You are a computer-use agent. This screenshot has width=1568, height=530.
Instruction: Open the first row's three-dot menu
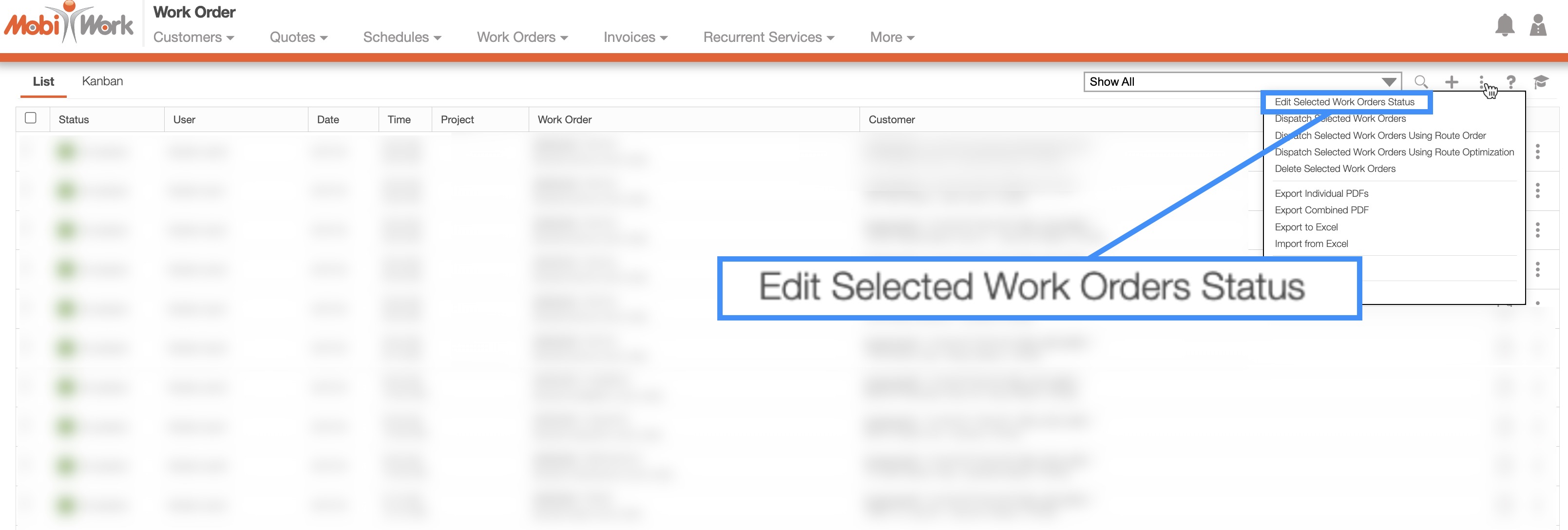(1538, 151)
